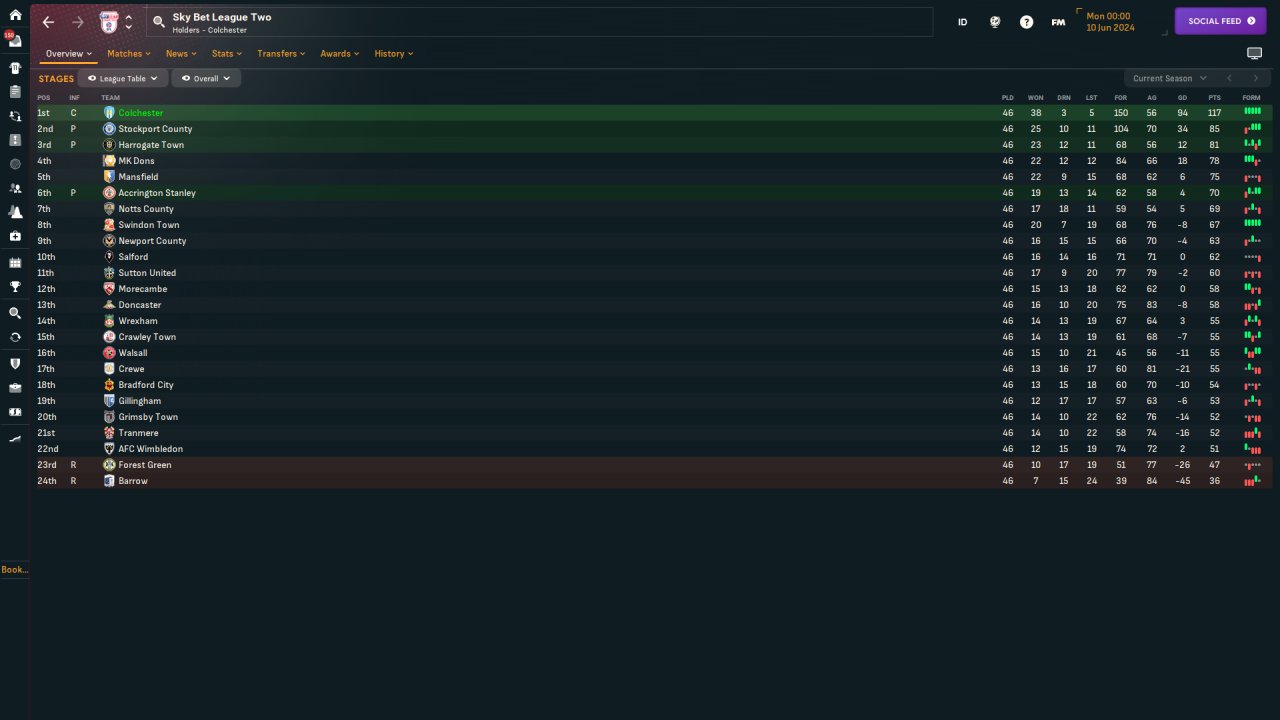Open the Accrington Stanley team link
The height and width of the screenshot is (720, 1280).
pyautogui.click(x=157, y=193)
